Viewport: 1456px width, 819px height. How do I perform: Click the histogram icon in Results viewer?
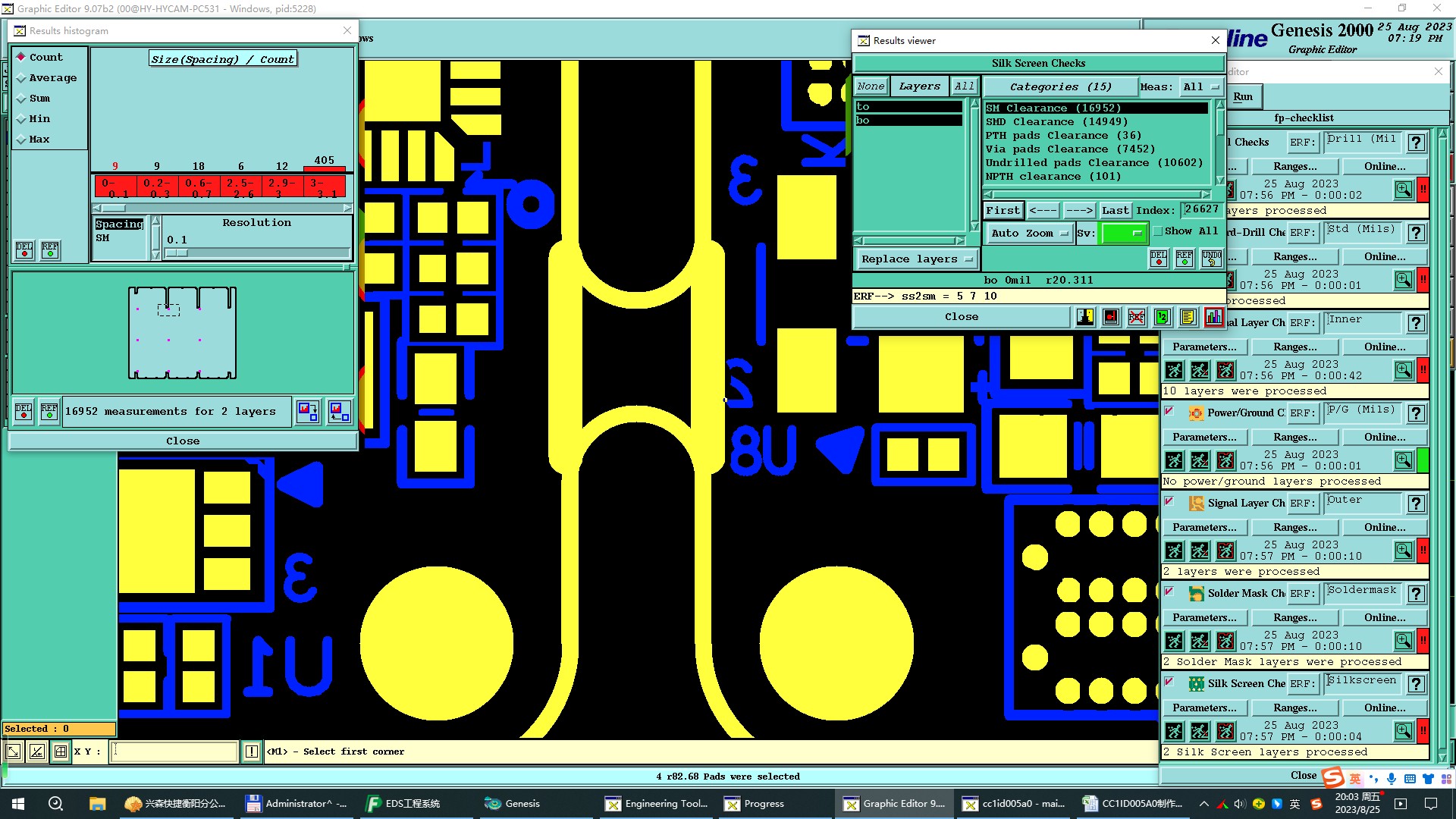pyautogui.click(x=1213, y=317)
